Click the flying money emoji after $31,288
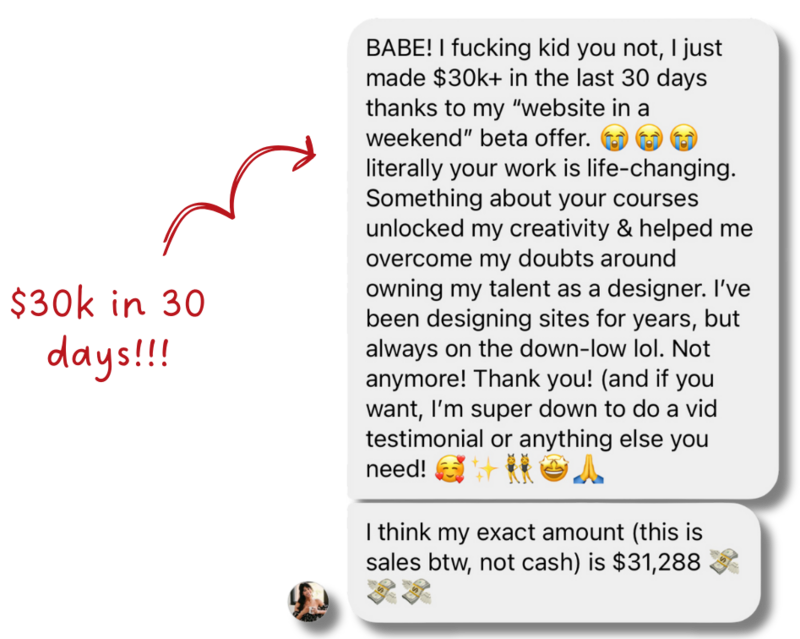This screenshot has height=639, width=800. point(724,562)
